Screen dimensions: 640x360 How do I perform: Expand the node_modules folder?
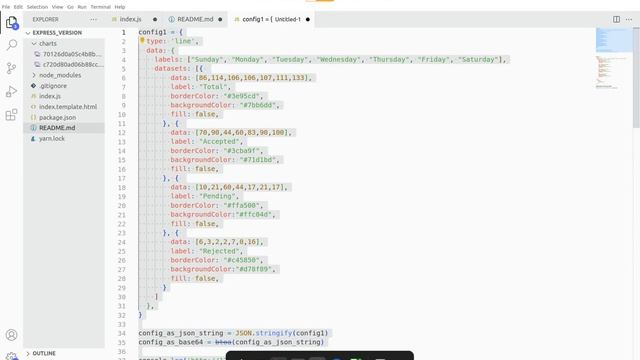(x=34, y=75)
